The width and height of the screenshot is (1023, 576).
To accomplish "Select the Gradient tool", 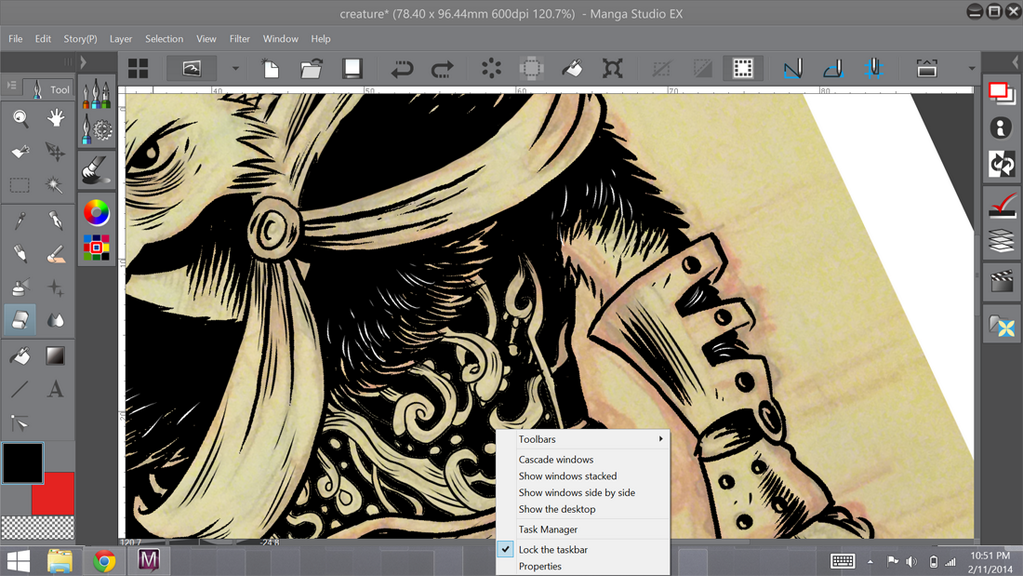I will [x=56, y=355].
